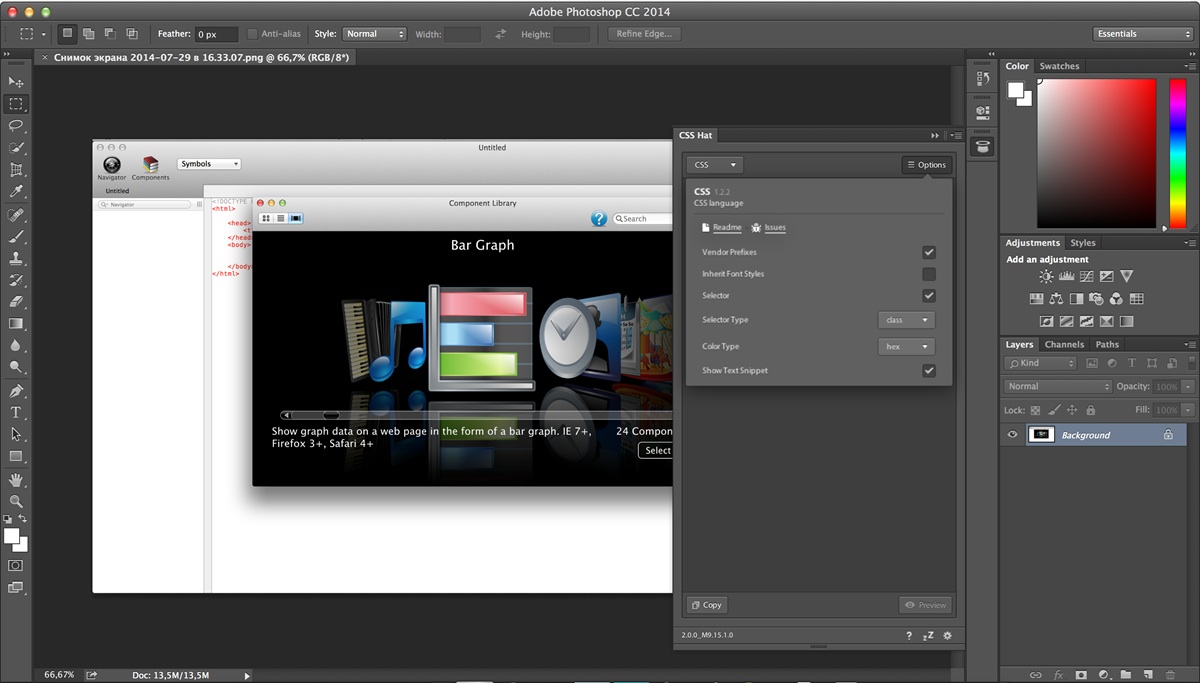The image size is (1200, 683).
Task: Select the Clone Stamp tool
Action: (16, 258)
